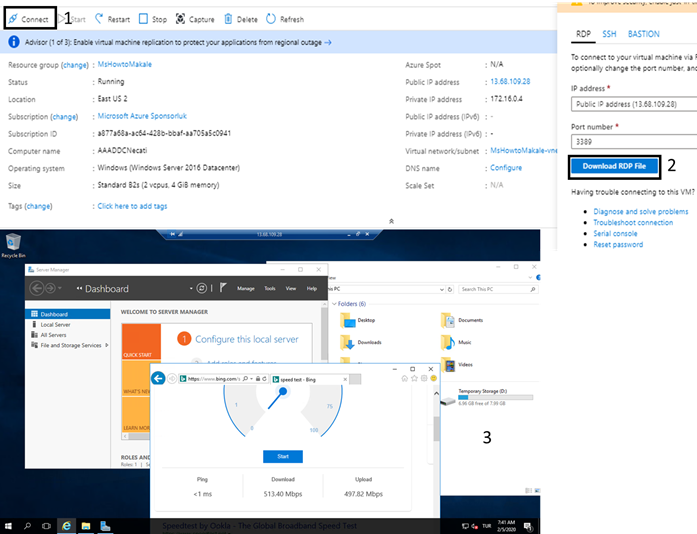Click the Search This PC box
The image size is (697, 534).
[x=498, y=289]
